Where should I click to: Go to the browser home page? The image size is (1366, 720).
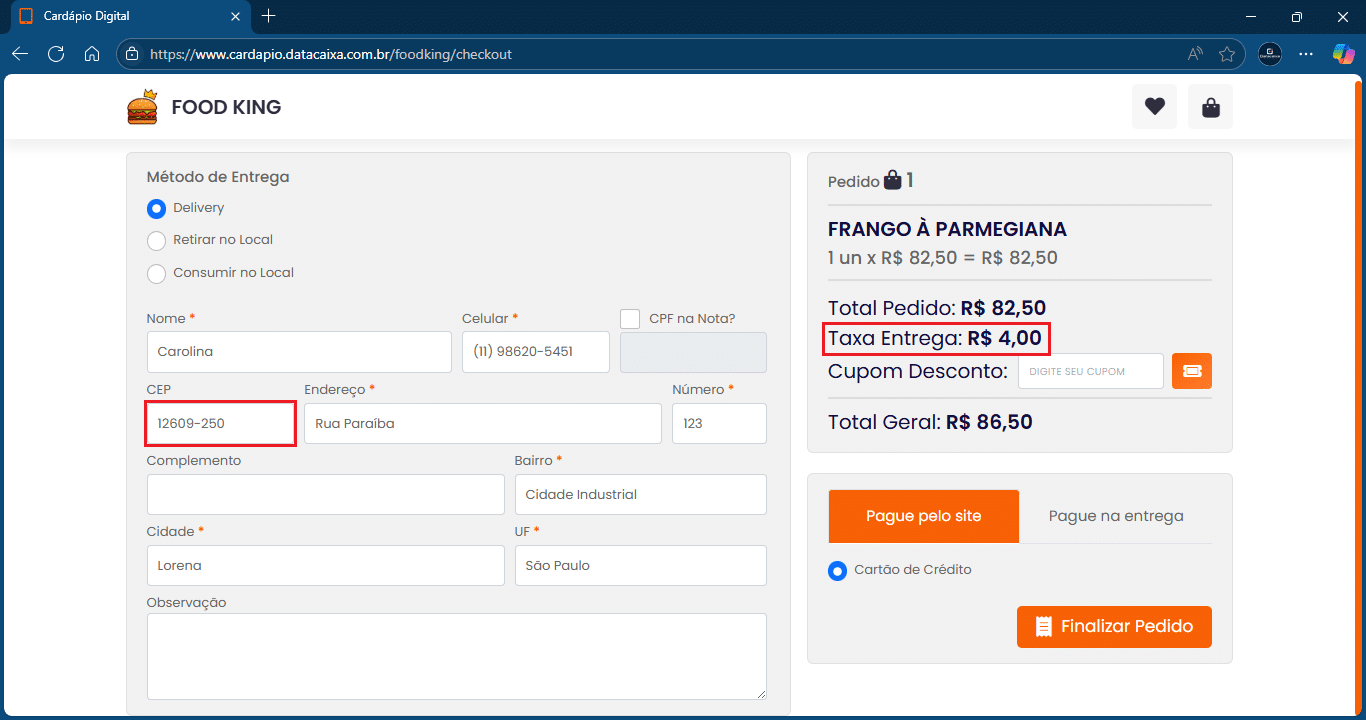(x=92, y=54)
